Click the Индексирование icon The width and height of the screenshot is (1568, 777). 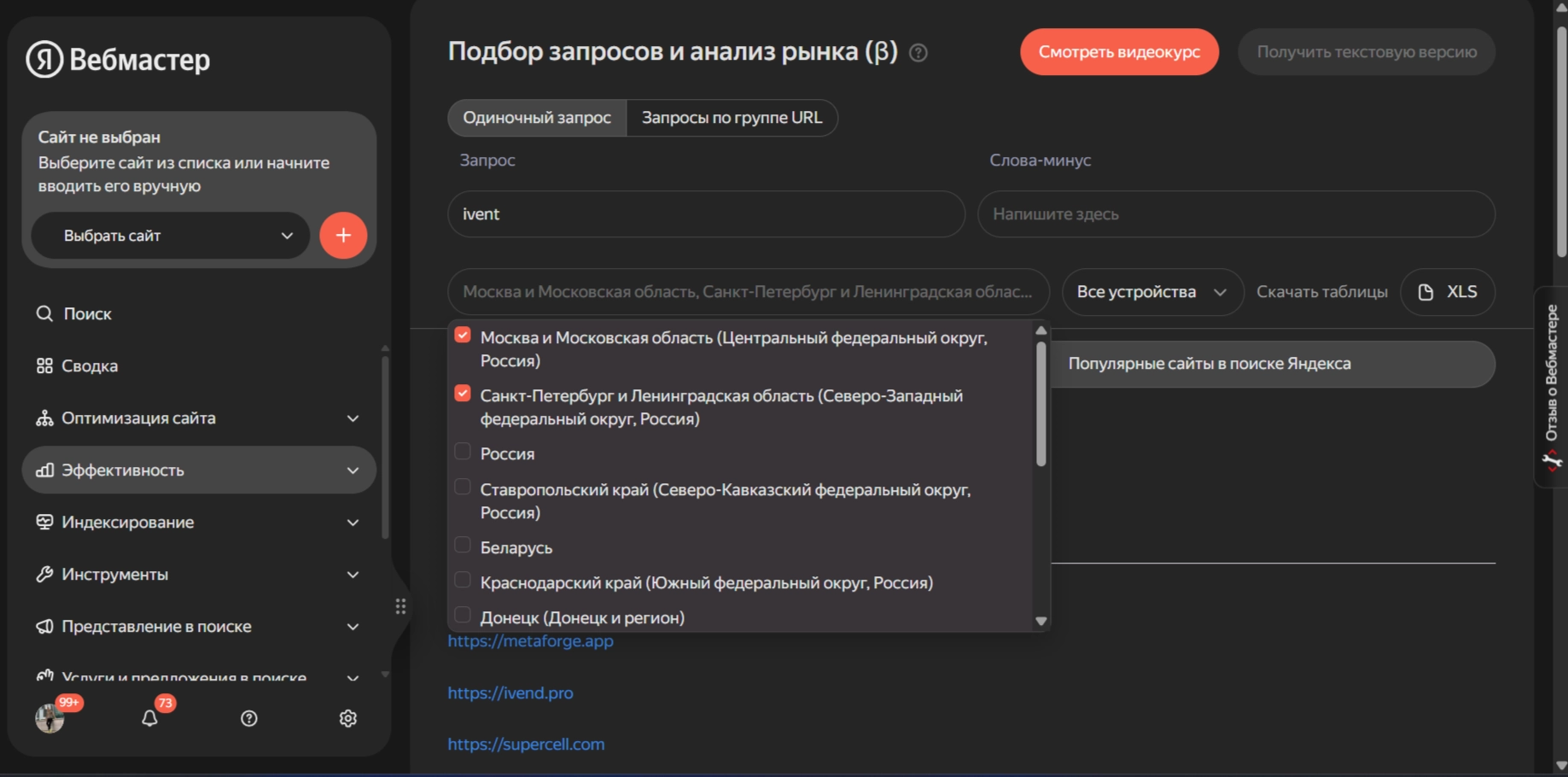(x=44, y=522)
